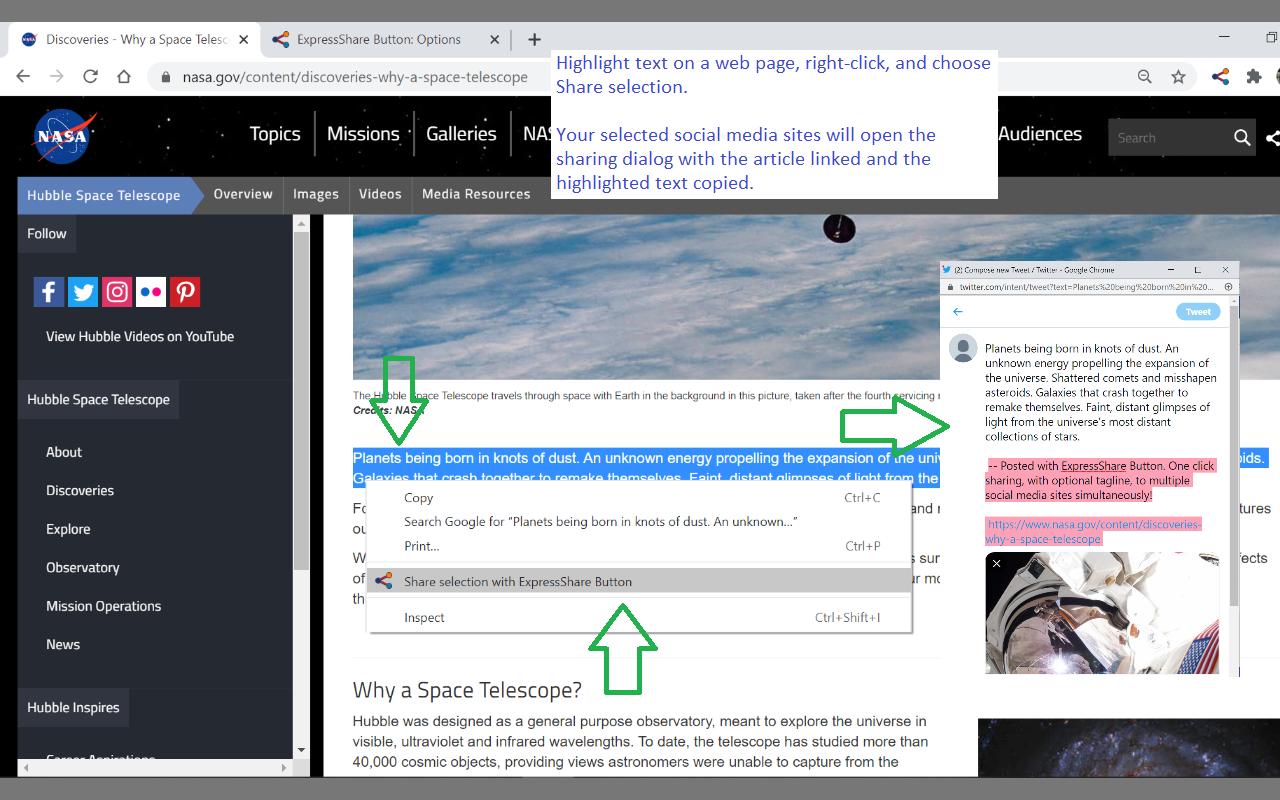
Task: Click the Twitter bird icon under Follow
Action: (82, 291)
